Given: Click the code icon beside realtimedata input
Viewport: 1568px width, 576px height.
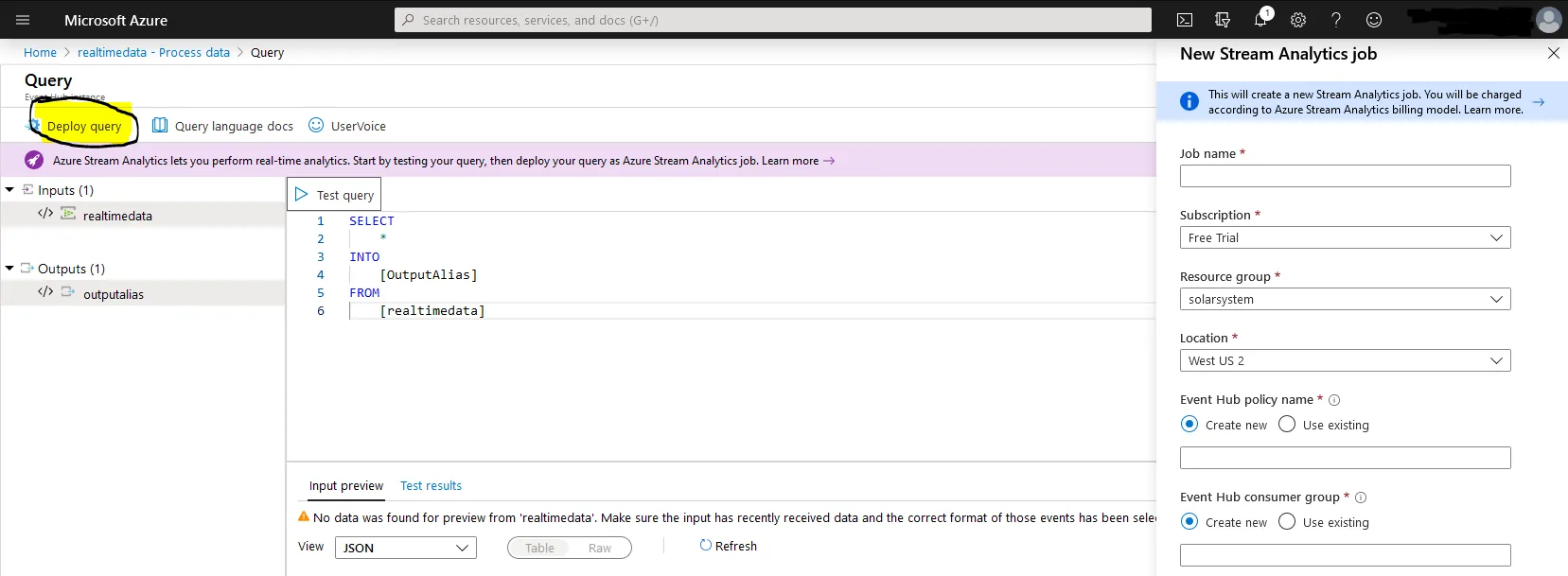Looking at the screenshot, I should [x=45, y=214].
